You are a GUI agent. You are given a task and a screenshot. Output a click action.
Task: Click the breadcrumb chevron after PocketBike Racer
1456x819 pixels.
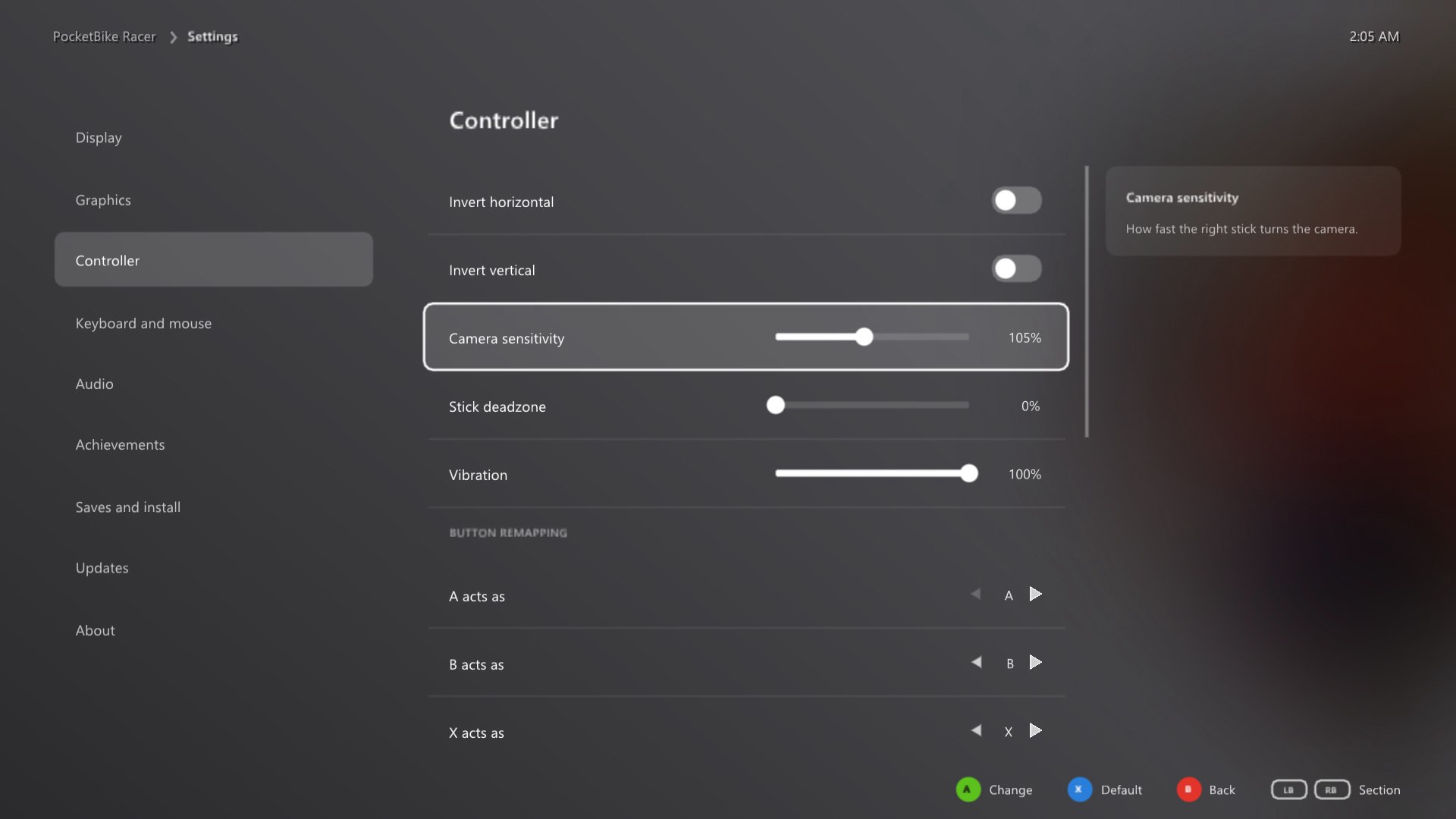pos(173,37)
